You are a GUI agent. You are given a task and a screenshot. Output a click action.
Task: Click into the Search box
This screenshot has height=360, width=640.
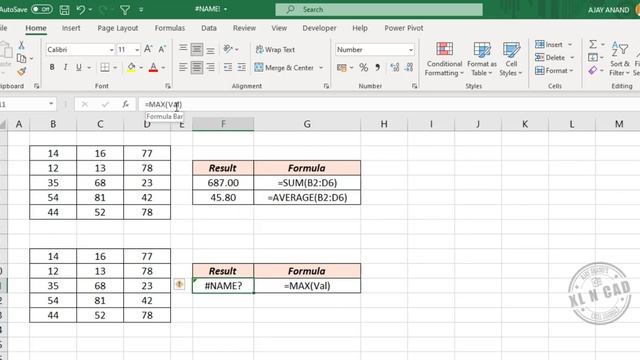[379, 9]
